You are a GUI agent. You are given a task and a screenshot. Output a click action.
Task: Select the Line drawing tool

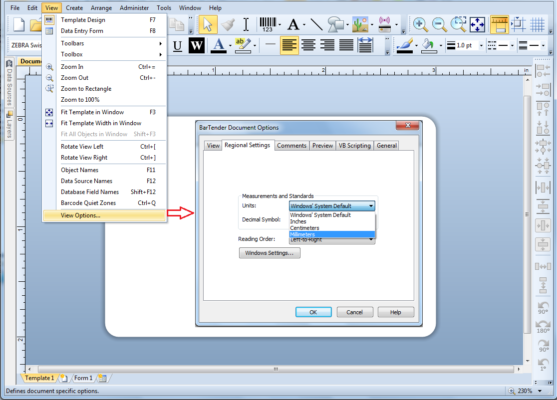coord(316,25)
